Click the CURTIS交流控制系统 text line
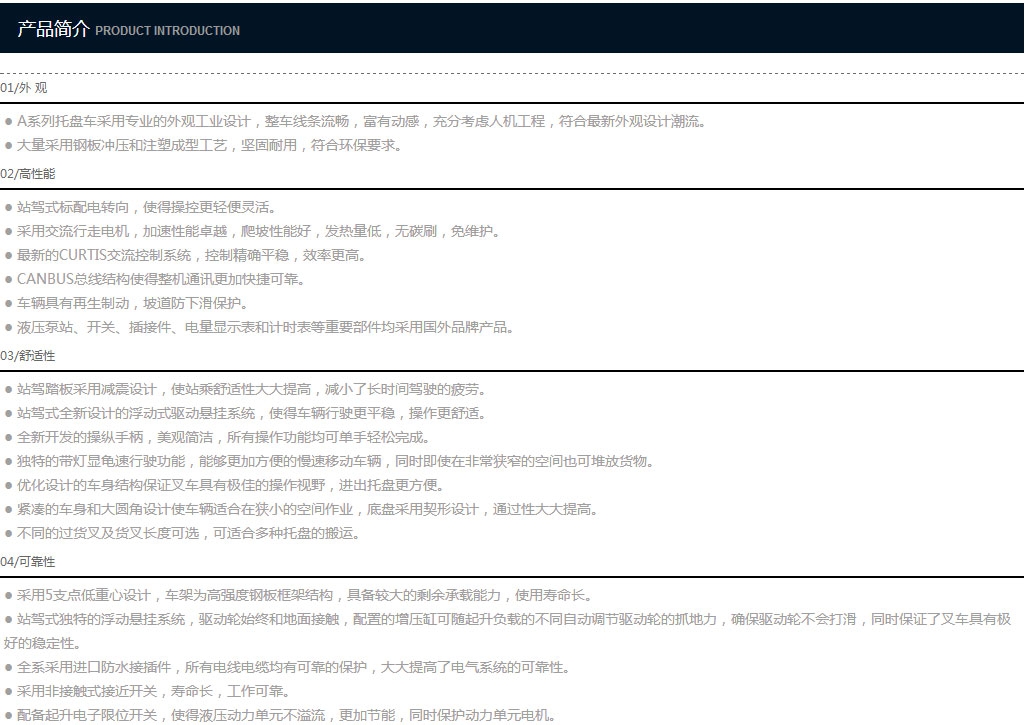 click(x=191, y=255)
